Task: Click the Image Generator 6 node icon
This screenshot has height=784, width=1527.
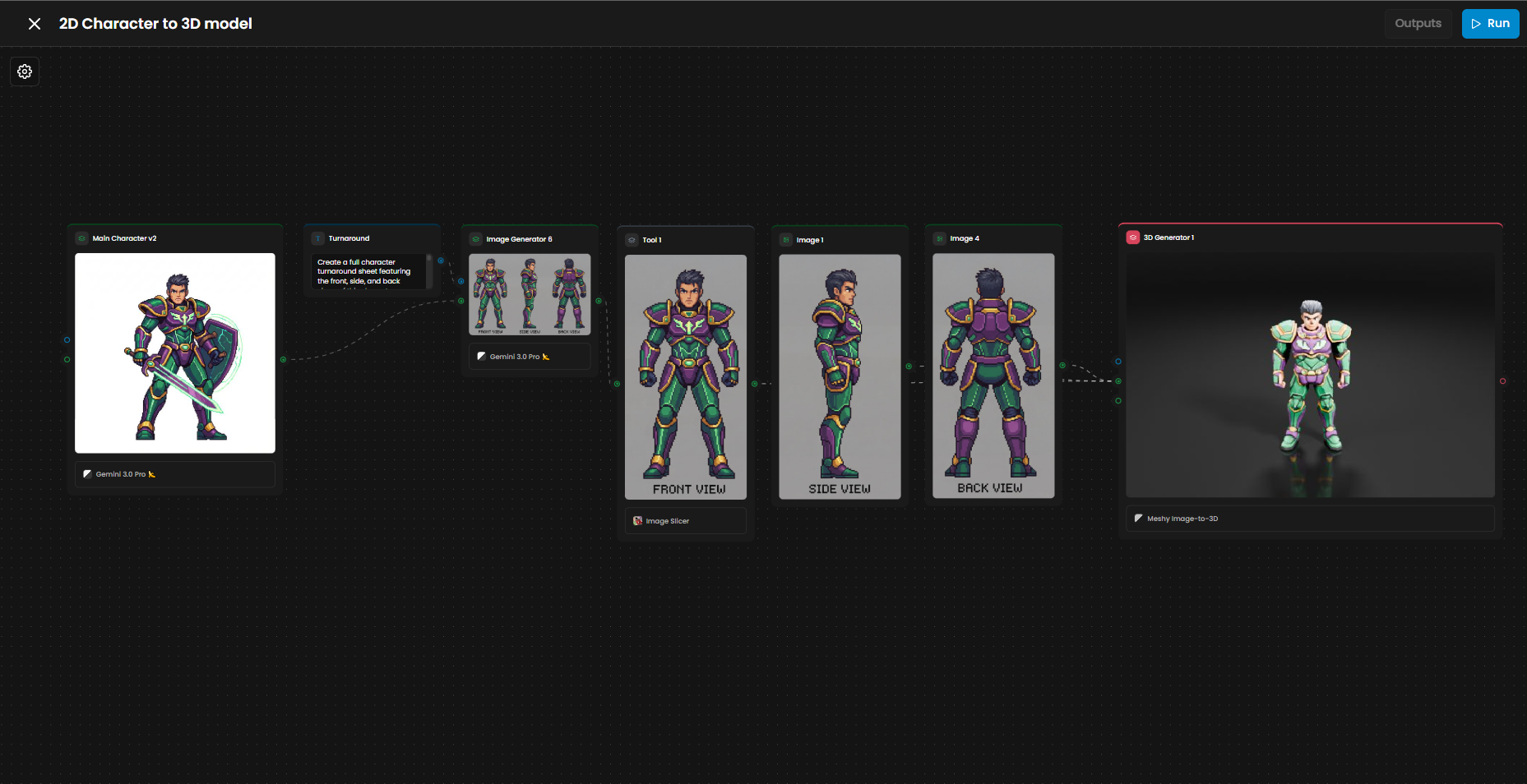Action: (475, 239)
